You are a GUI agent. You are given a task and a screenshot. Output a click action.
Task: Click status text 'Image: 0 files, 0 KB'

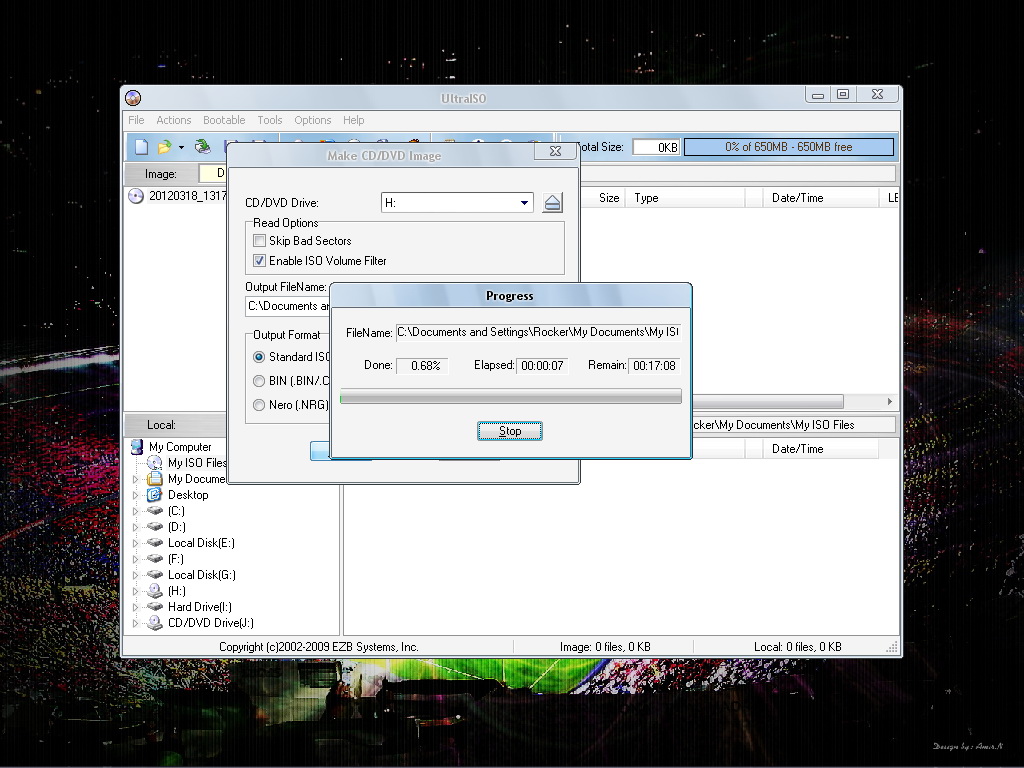605,647
